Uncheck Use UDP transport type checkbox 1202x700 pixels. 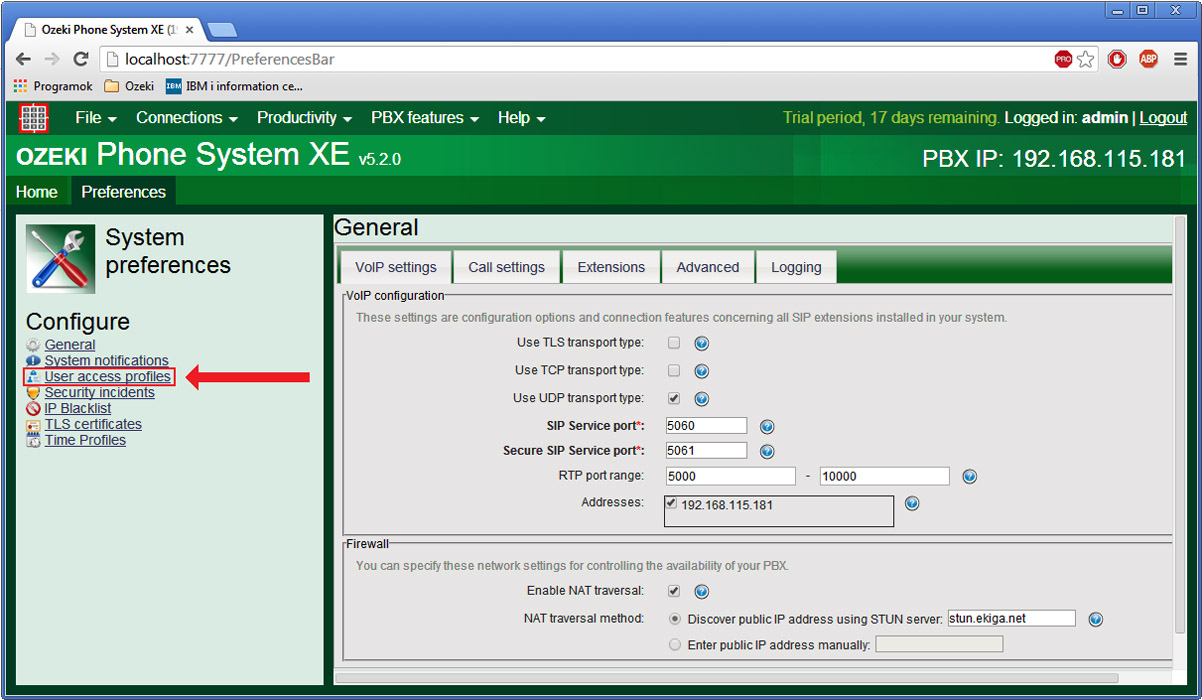pyautogui.click(x=674, y=398)
